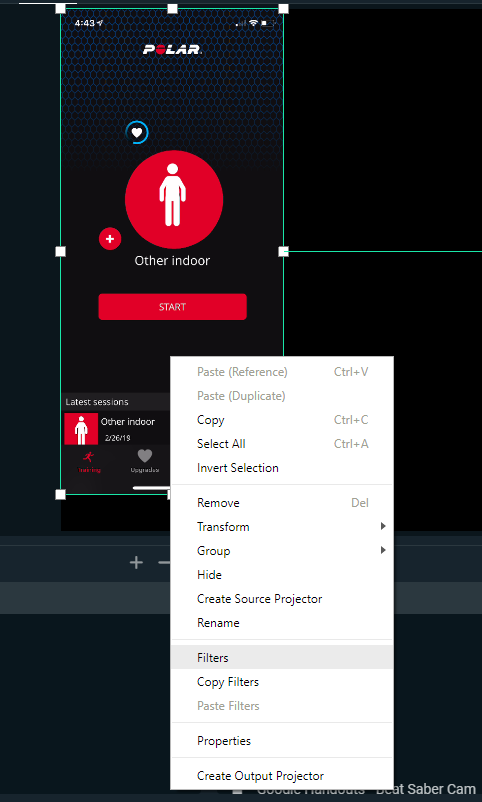Choose Copy Filters menu item
This screenshot has width=482, height=802.
[x=282, y=682]
